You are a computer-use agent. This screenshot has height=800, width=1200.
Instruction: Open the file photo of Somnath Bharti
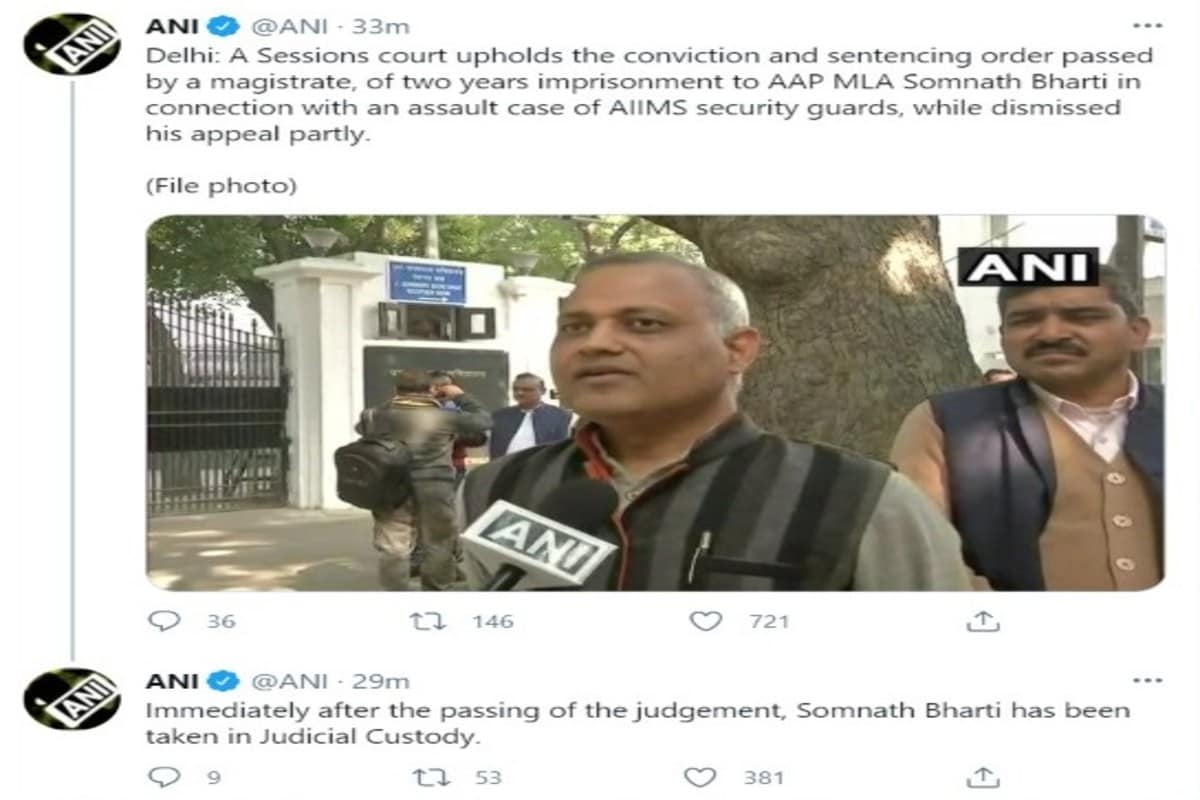point(656,403)
